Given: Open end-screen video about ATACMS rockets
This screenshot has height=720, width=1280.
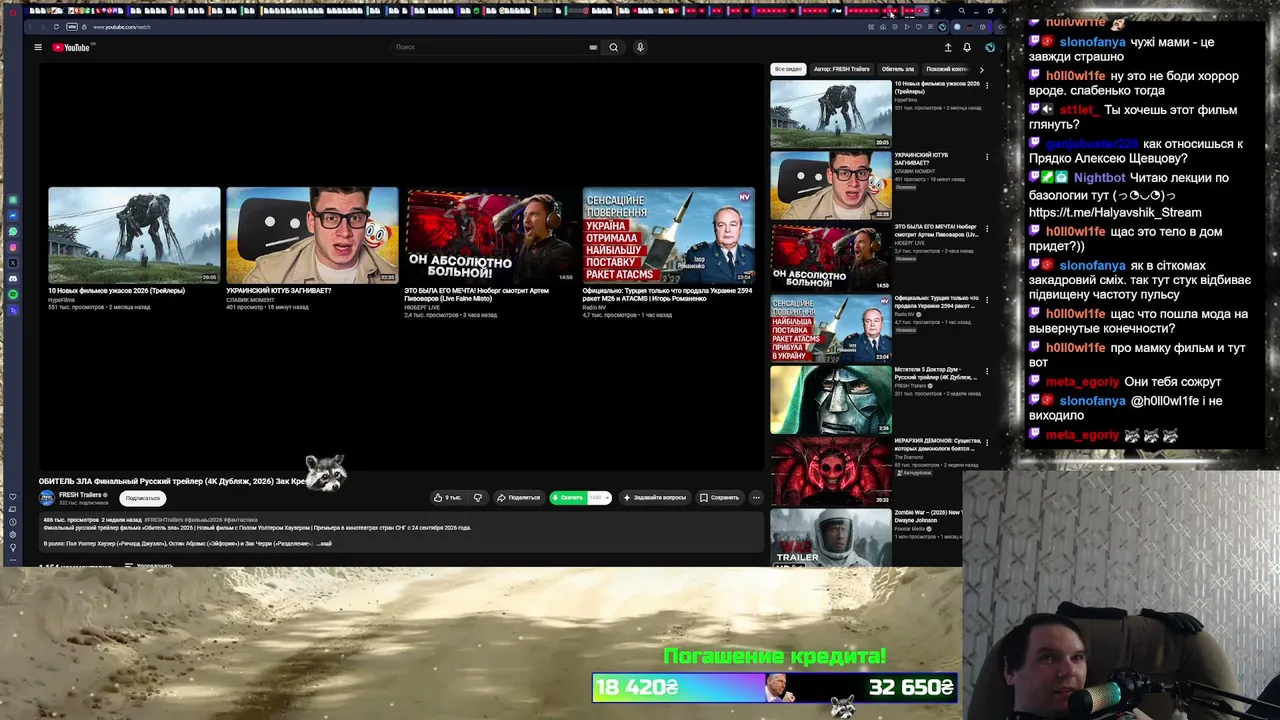Looking at the screenshot, I should (x=668, y=235).
